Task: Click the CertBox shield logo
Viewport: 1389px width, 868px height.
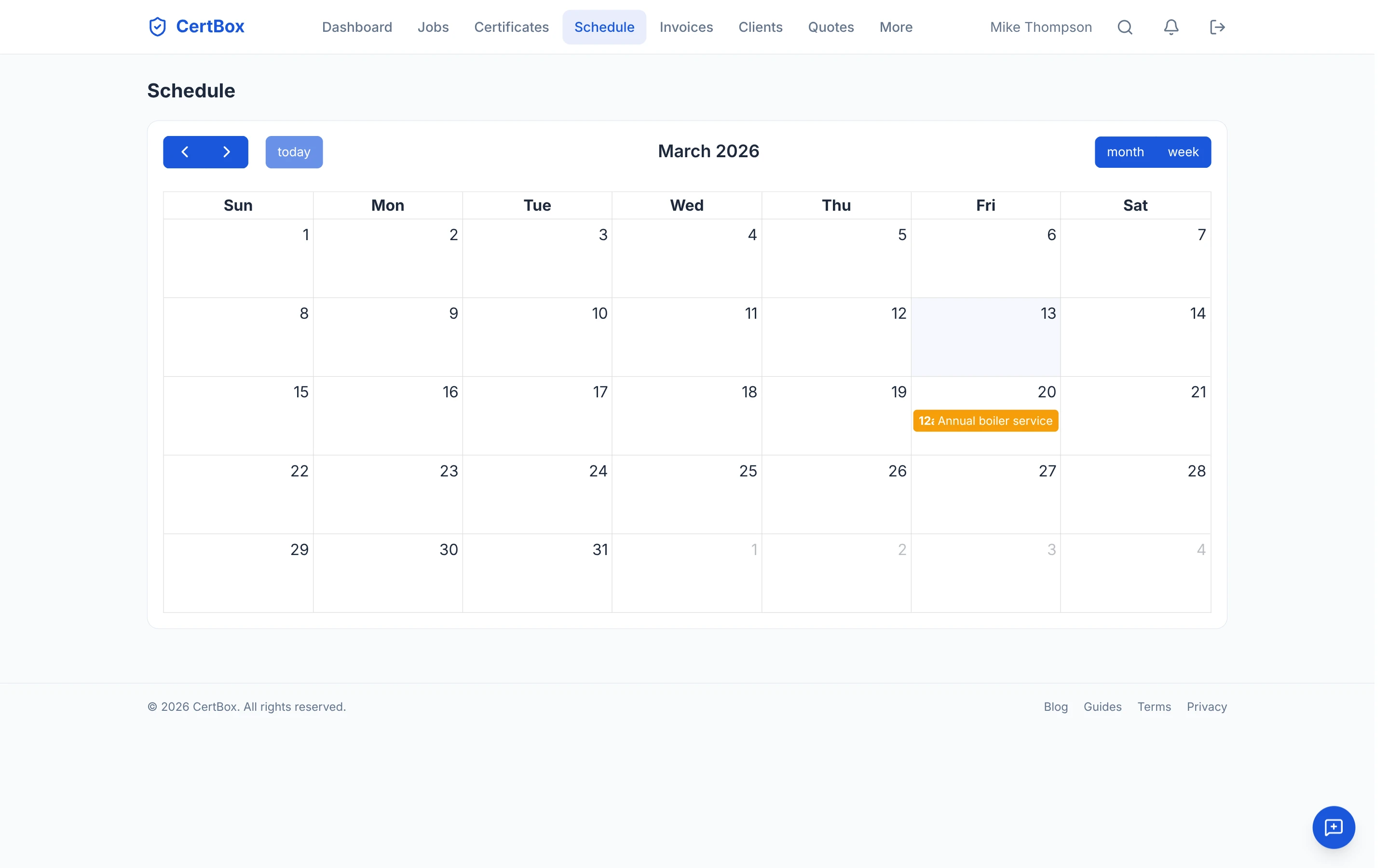Action: tap(157, 27)
